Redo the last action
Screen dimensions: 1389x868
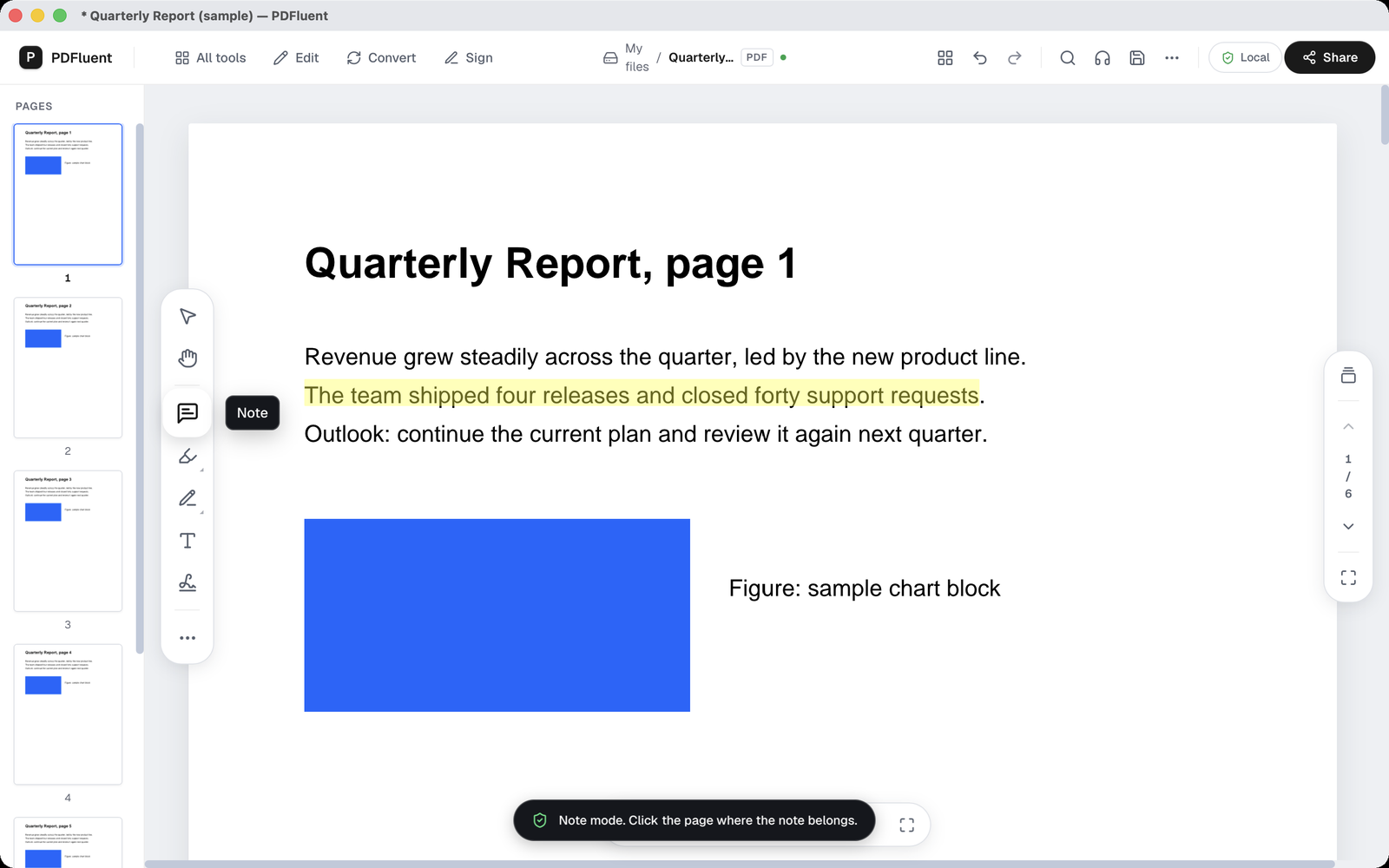click(x=1015, y=57)
